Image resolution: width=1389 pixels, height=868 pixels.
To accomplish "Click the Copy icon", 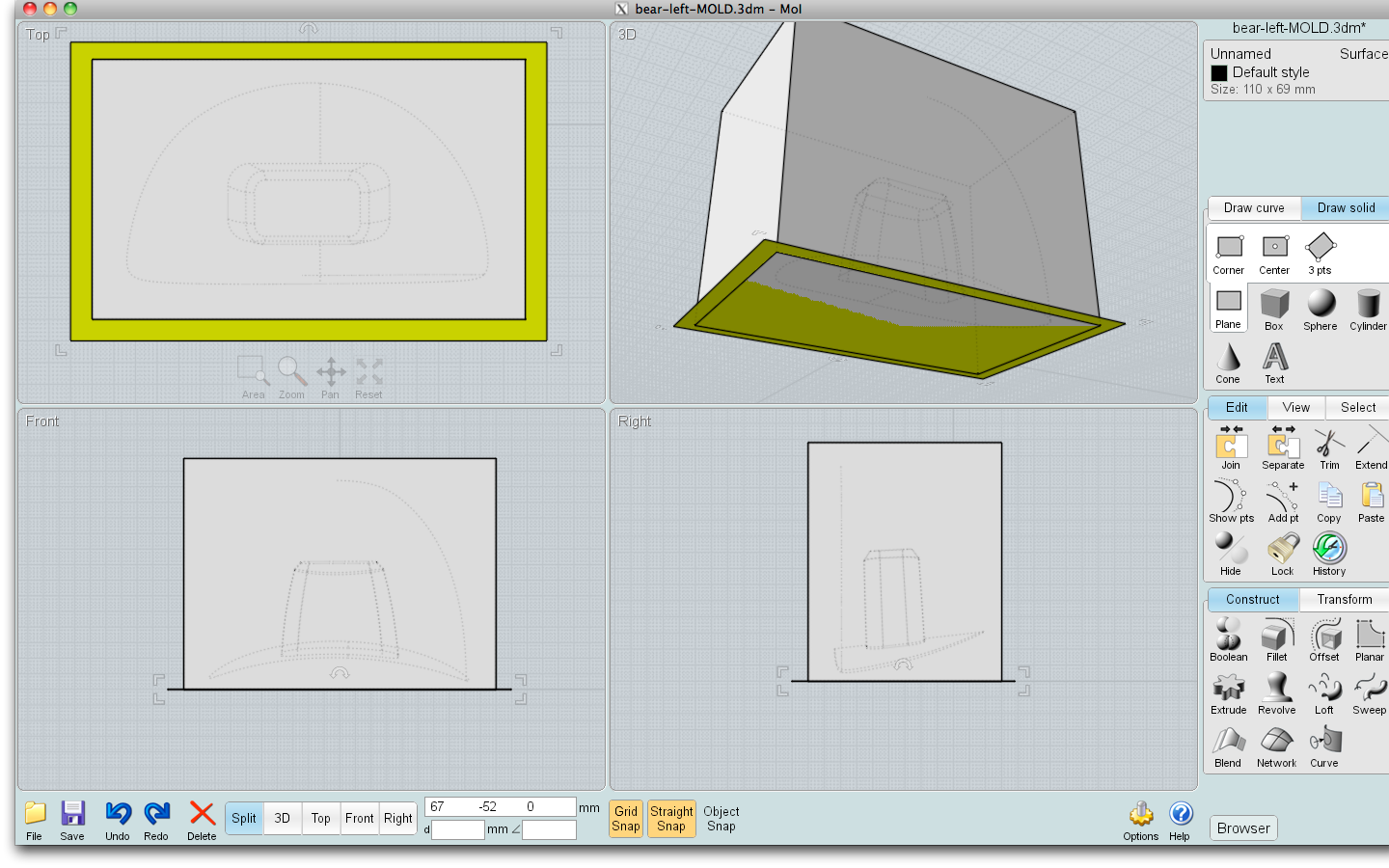I will tap(1329, 501).
